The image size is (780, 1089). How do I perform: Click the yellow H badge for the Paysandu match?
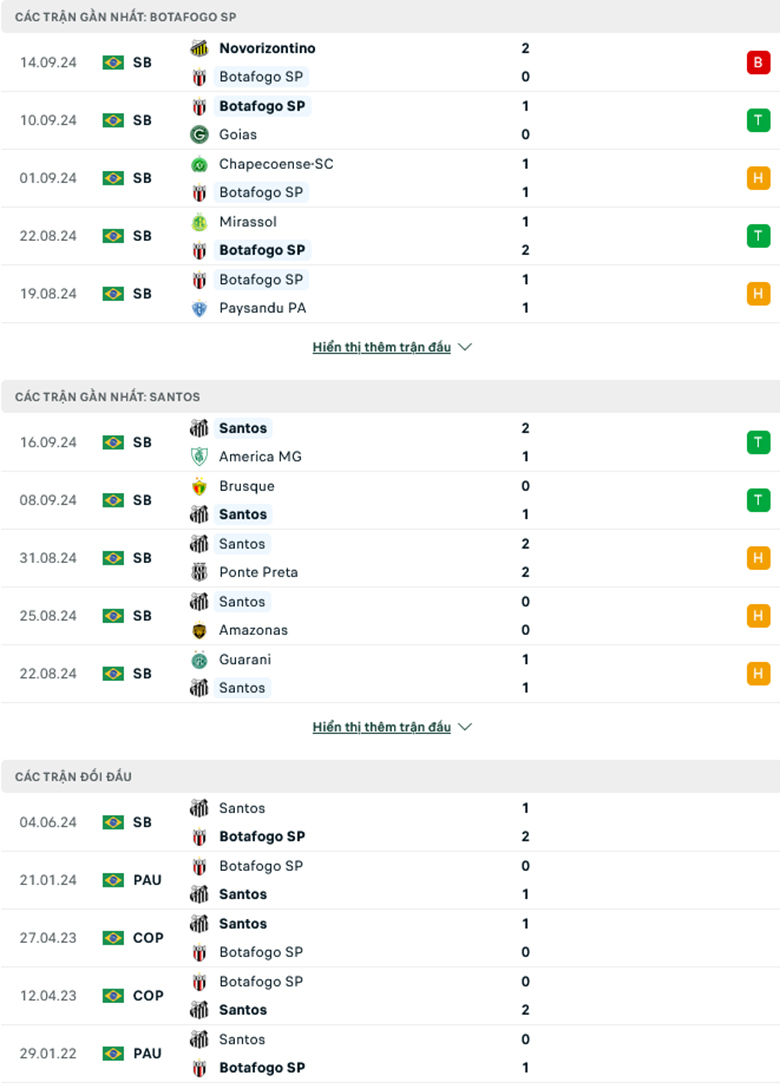pyautogui.click(x=758, y=294)
